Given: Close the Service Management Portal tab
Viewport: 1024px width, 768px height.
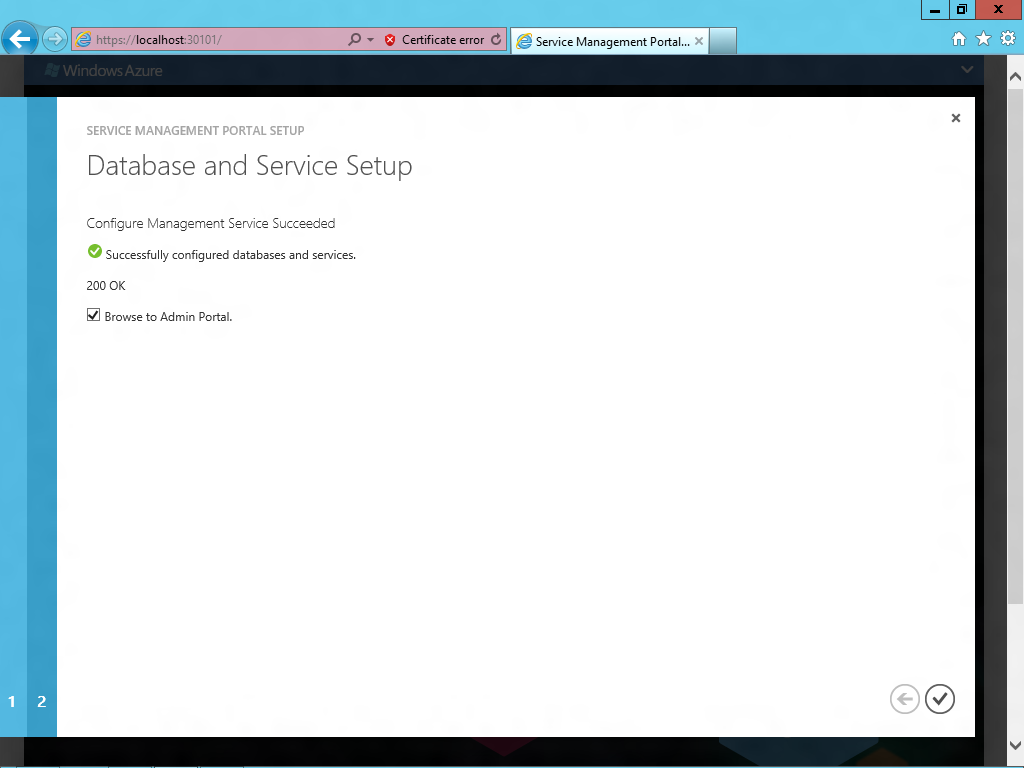Looking at the screenshot, I should tap(699, 40).
